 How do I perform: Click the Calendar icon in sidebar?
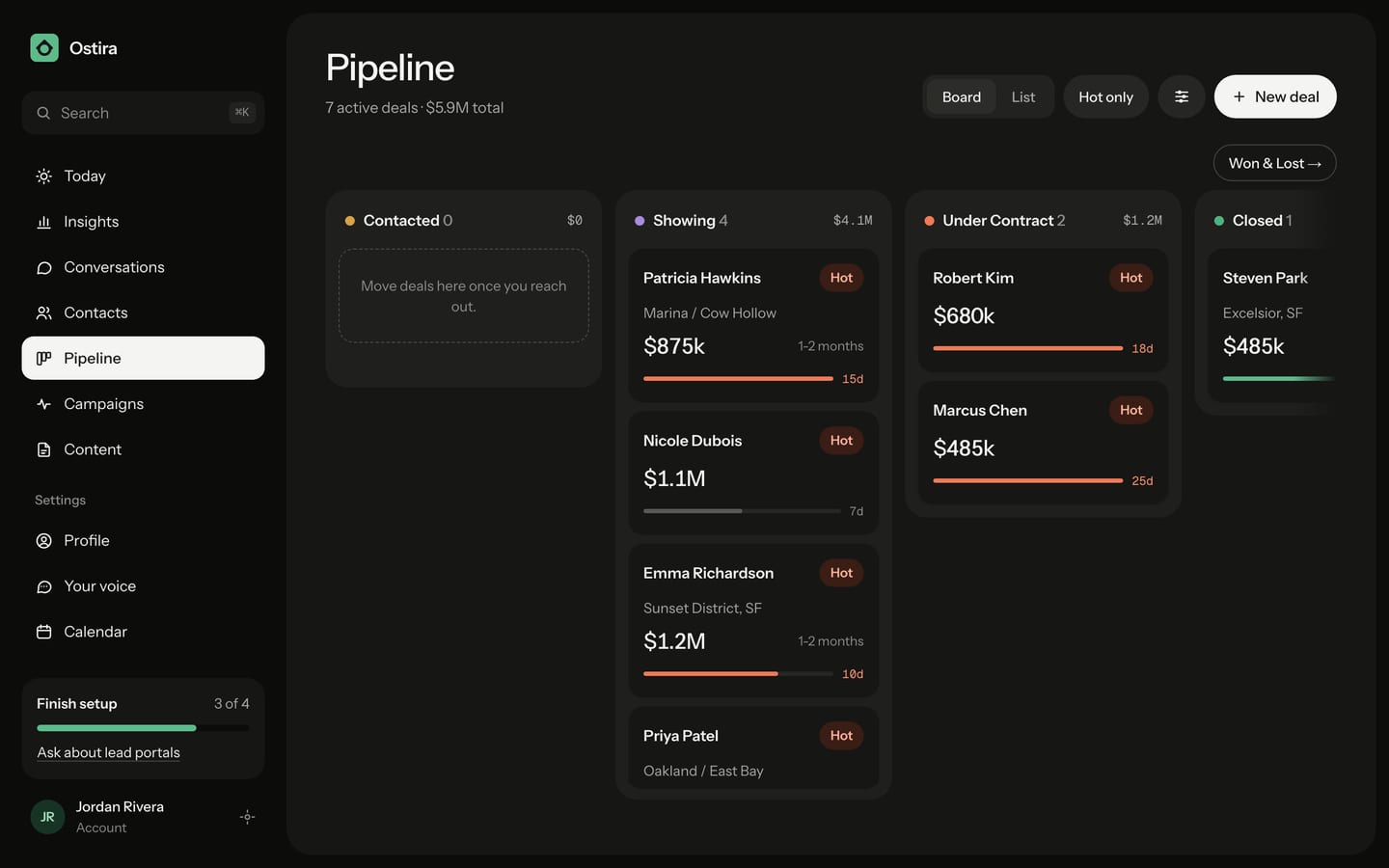pyautogui.click(x=43, y=632)
